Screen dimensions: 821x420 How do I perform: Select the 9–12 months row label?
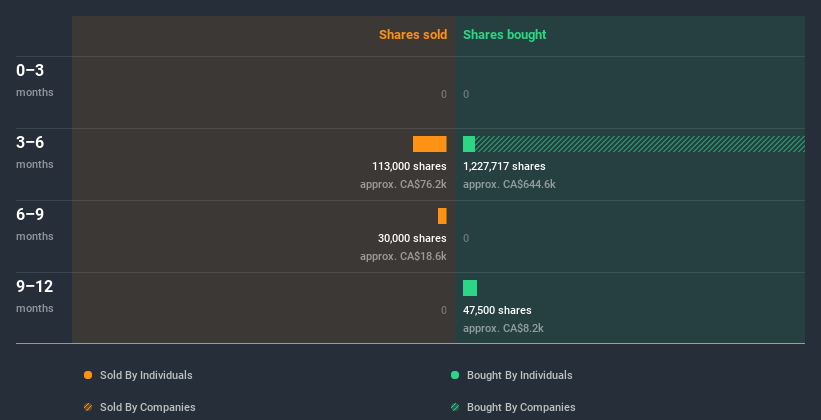(x=35, y=296)
